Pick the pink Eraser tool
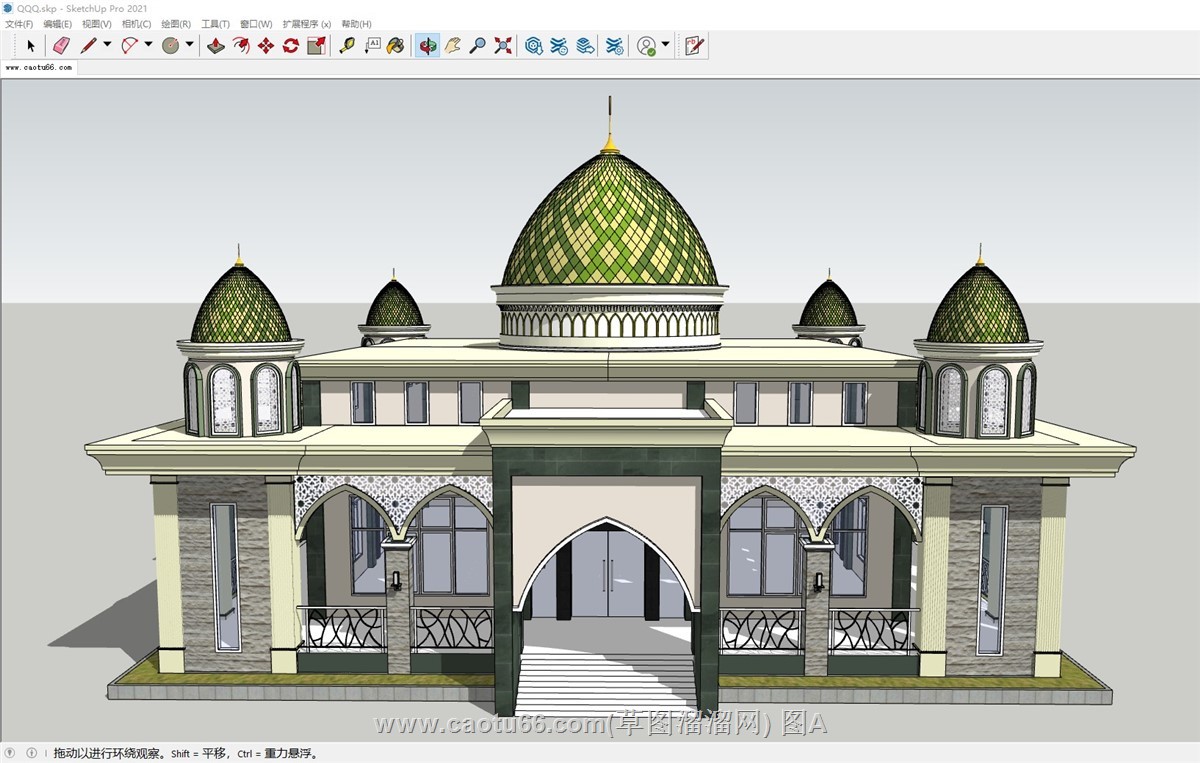Viewport: 1200px width, 763px height. [x=61, y=45]
